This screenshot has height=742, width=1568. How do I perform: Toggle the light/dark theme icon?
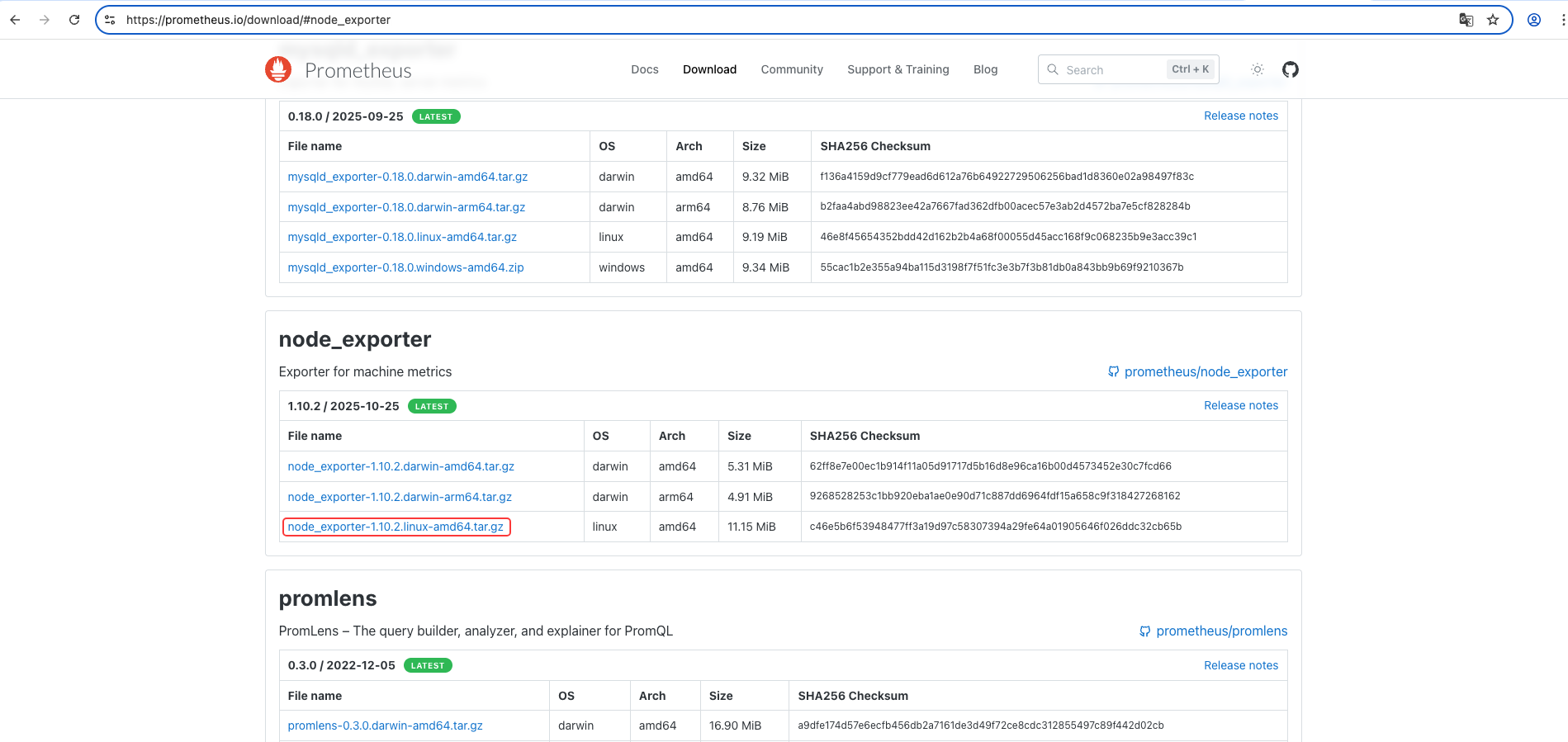coord(1258,69)
